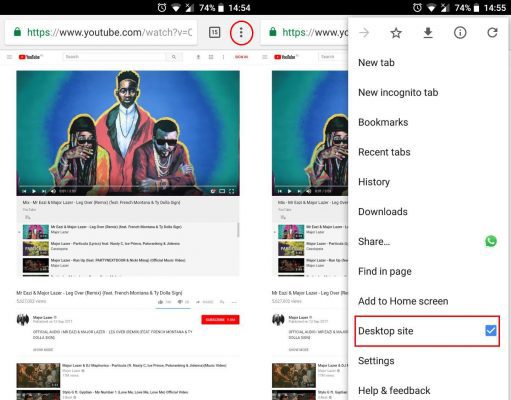The height and width of the screenshot is (400, 511).
Task: Click Show More under the description, left screenshot
Action: pos(43,349)
